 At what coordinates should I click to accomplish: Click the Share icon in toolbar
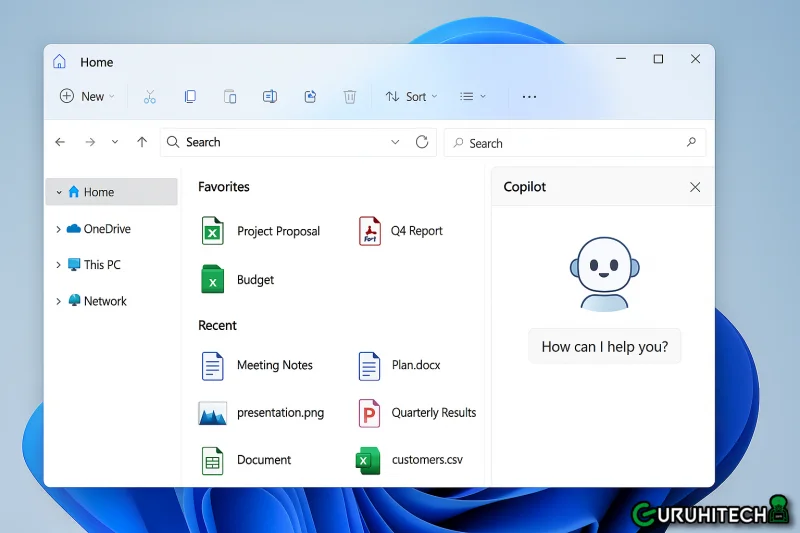[x=310, y=96]
